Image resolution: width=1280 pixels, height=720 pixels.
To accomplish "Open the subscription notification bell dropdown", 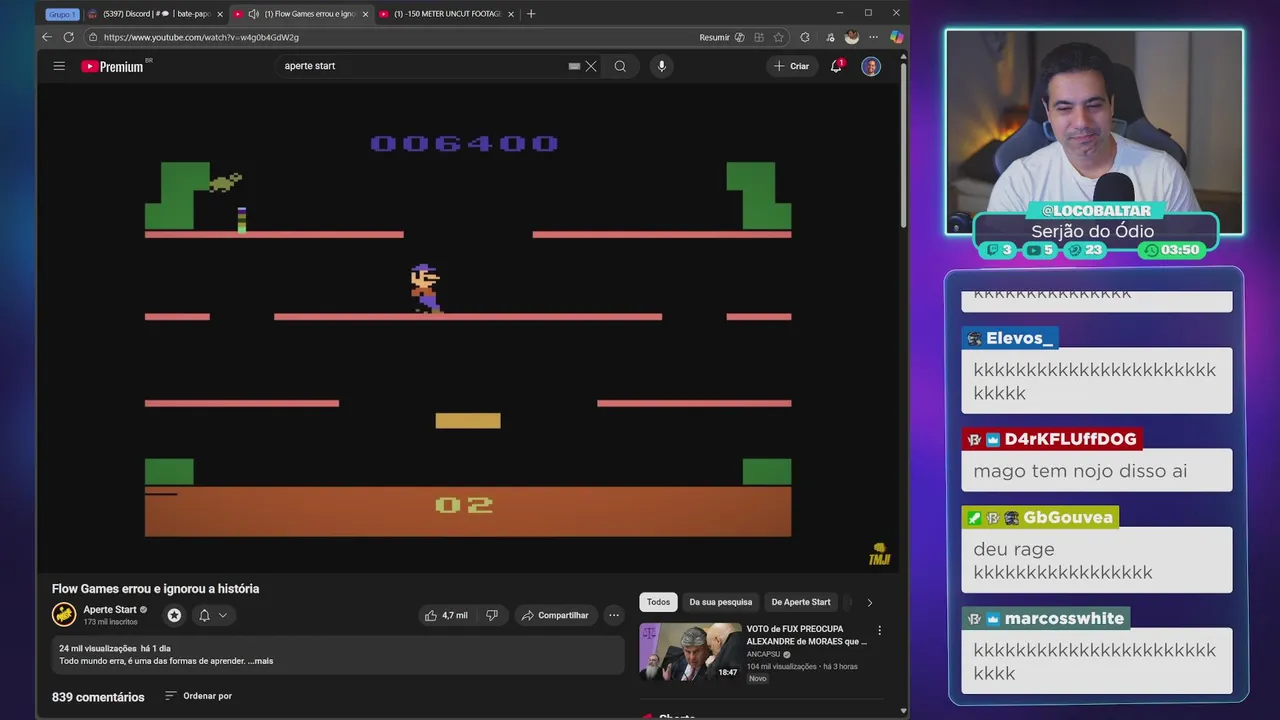I will 212,615.
